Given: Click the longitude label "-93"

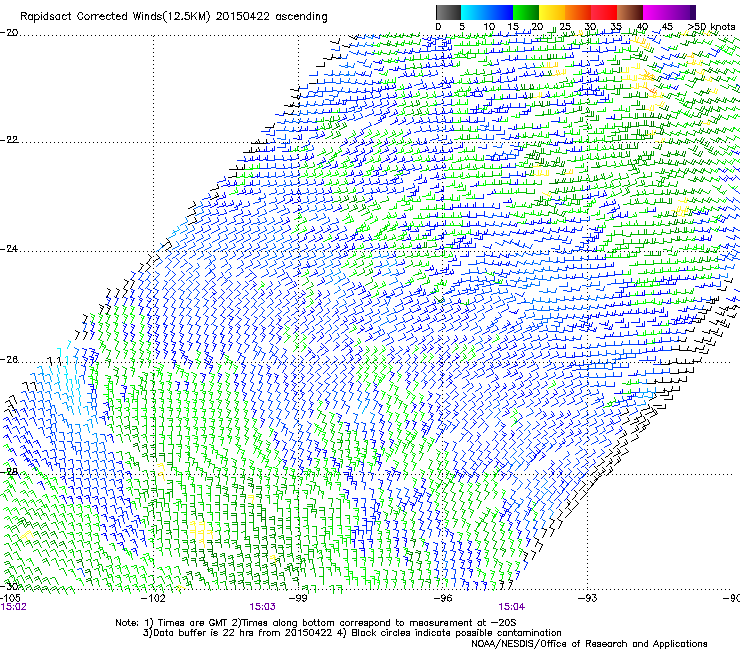Looking at the screenshot, I should 587,599.
